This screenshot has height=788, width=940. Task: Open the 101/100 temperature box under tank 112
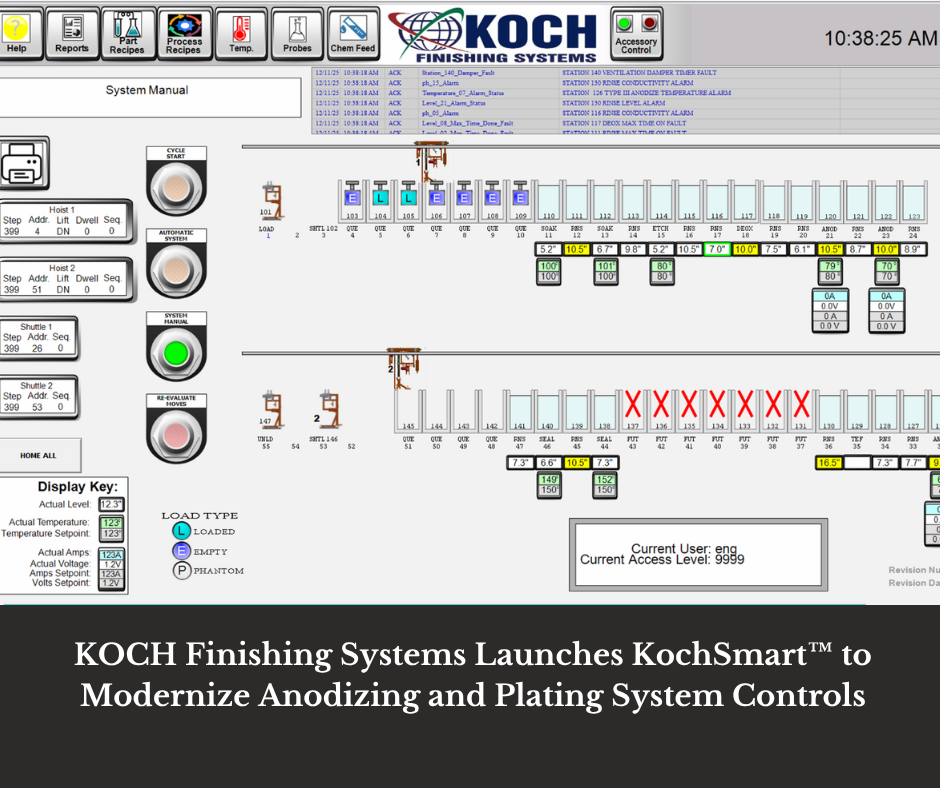(x=605, y=272)
